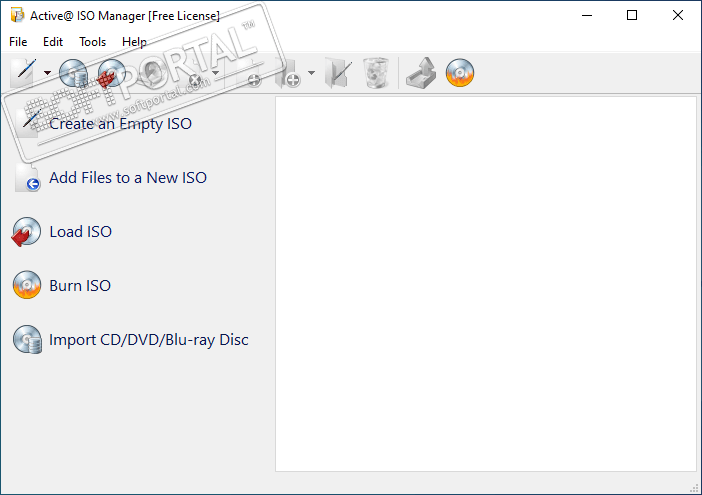Image resolution: width=702 pixels, height=495 pixels.
Task: Click the Create an Empty ISO link
Action: click(x=120, y=124)
